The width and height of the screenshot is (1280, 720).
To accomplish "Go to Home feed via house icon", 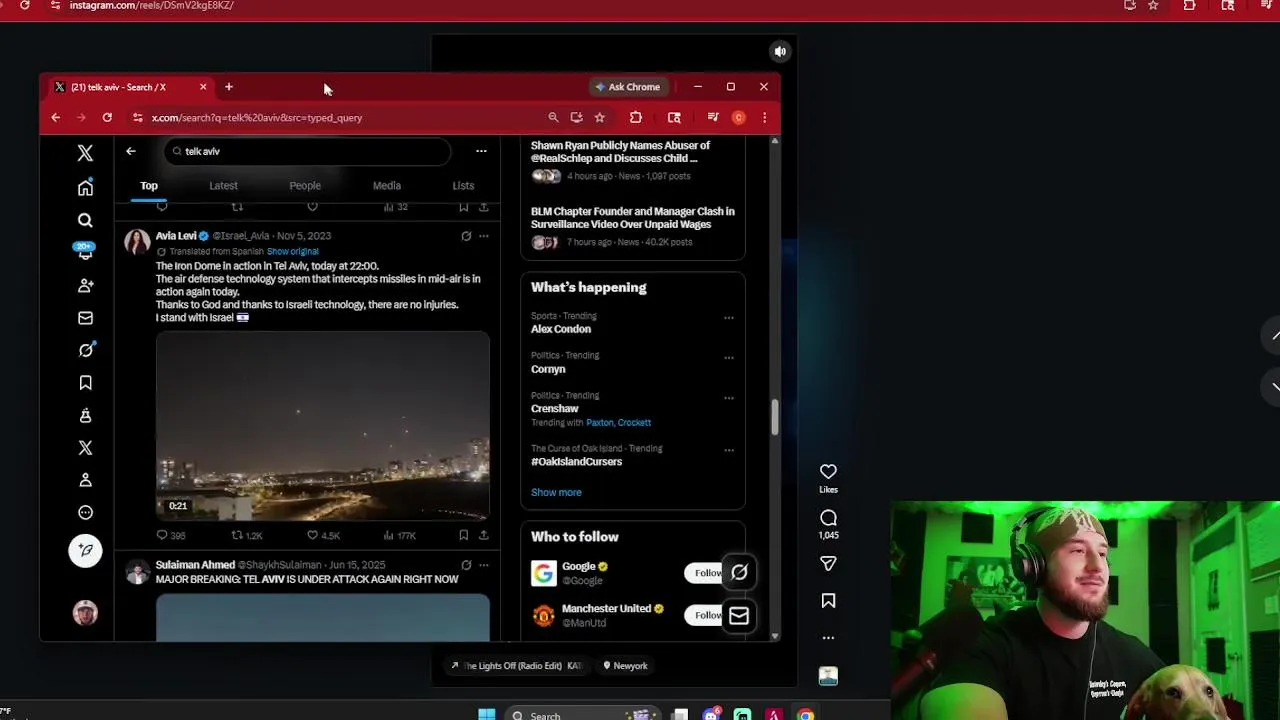I will 85,187.
